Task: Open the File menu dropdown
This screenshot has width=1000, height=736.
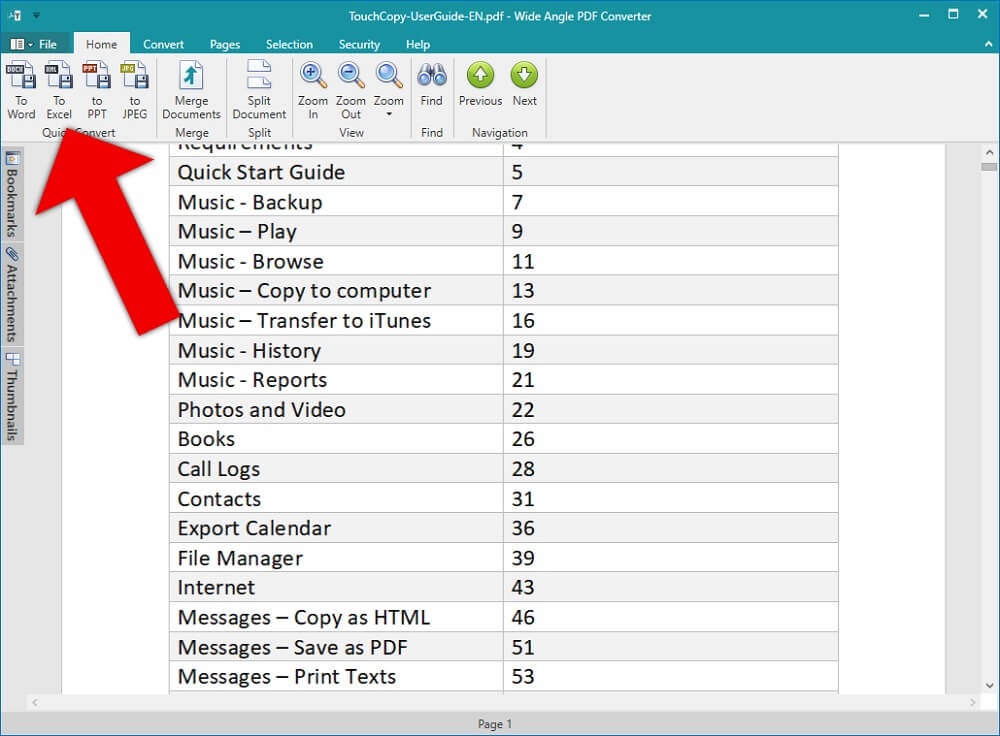Action: tap(36, 44)
